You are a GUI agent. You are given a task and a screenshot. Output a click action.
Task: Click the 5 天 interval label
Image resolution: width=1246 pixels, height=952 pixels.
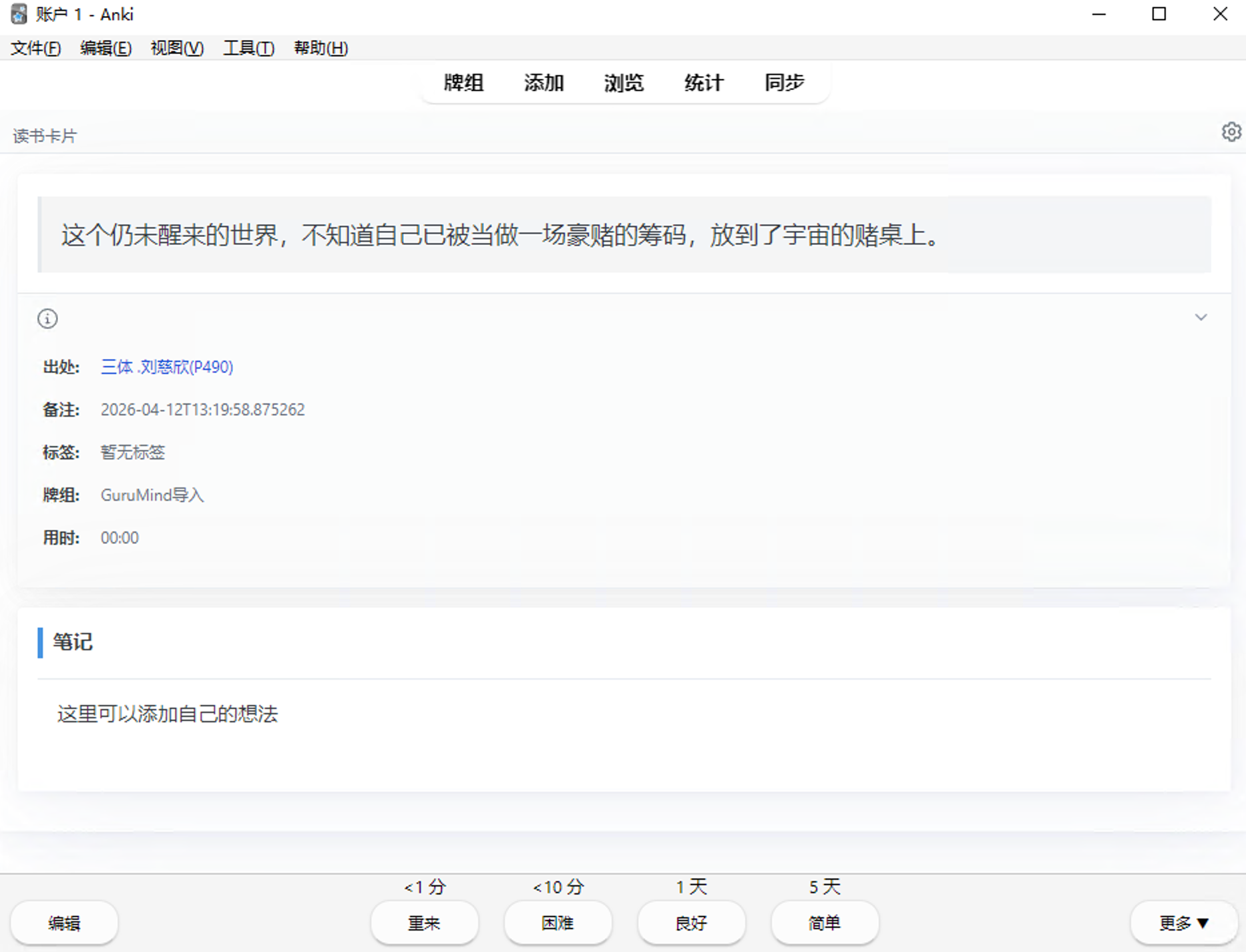click(825, 887)
